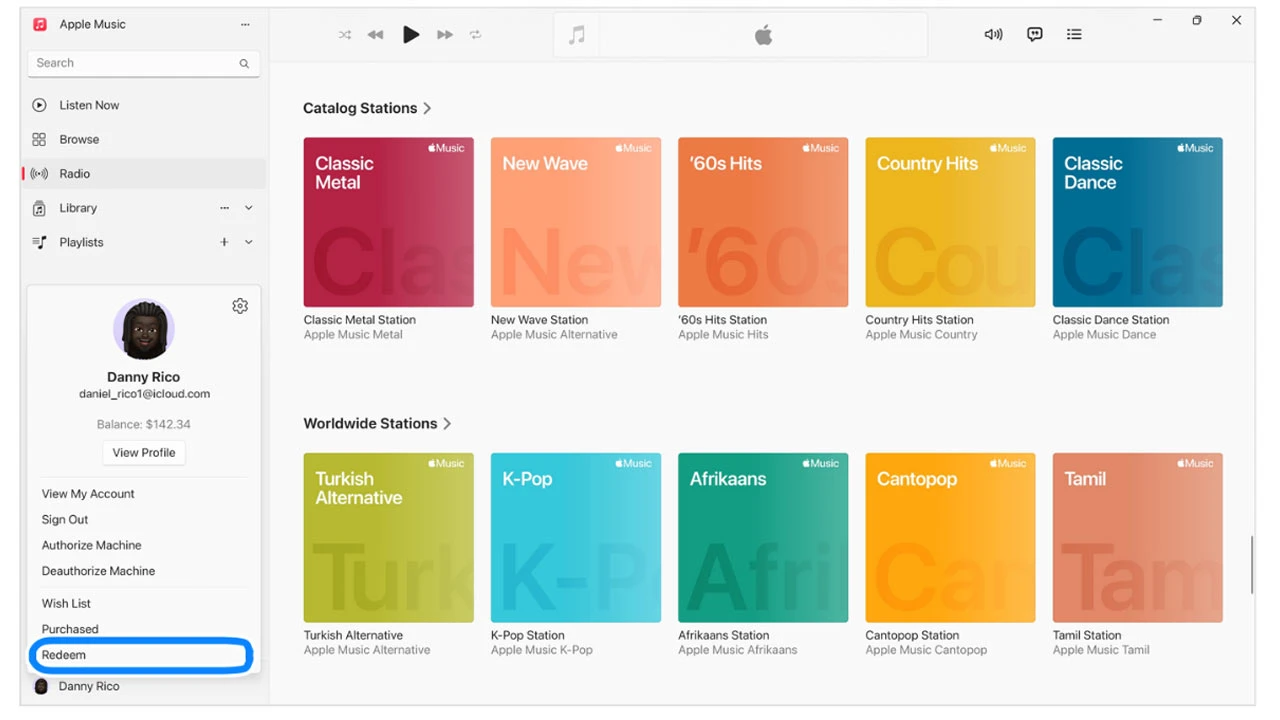Open the Classic Metal station tile

click(388, 222)
